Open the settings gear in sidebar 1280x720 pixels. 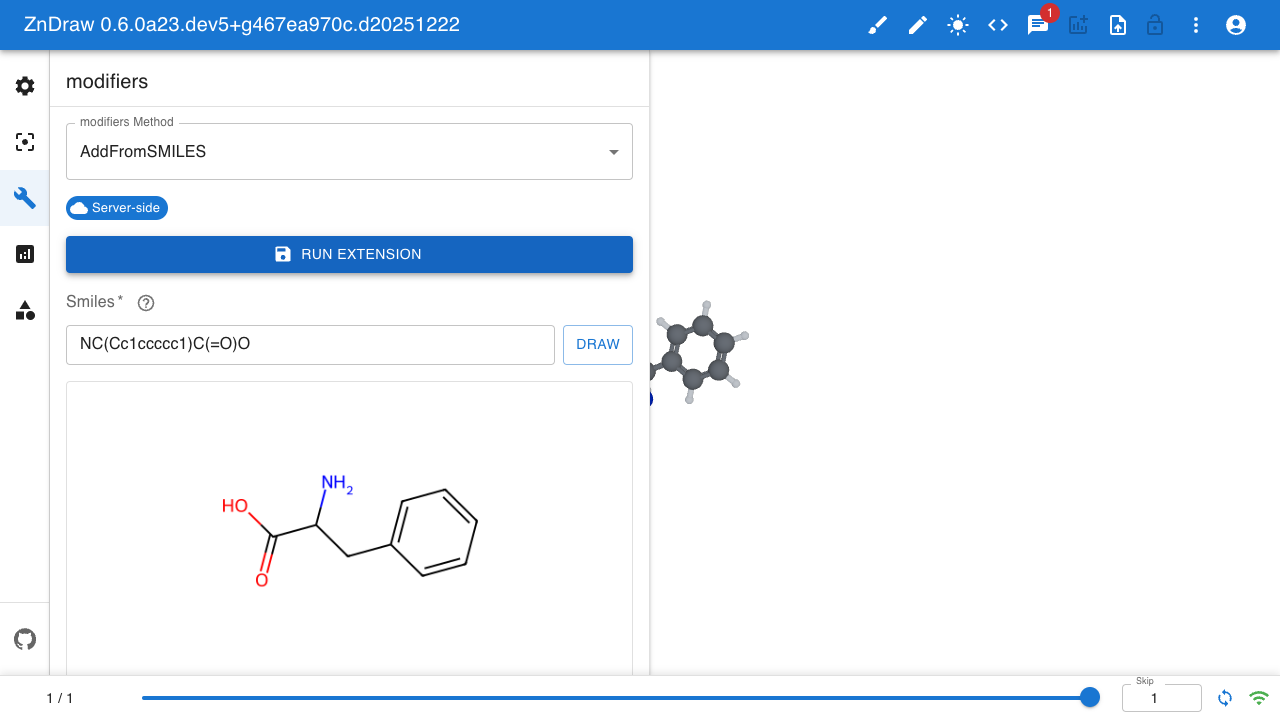(x=25, y=86)
